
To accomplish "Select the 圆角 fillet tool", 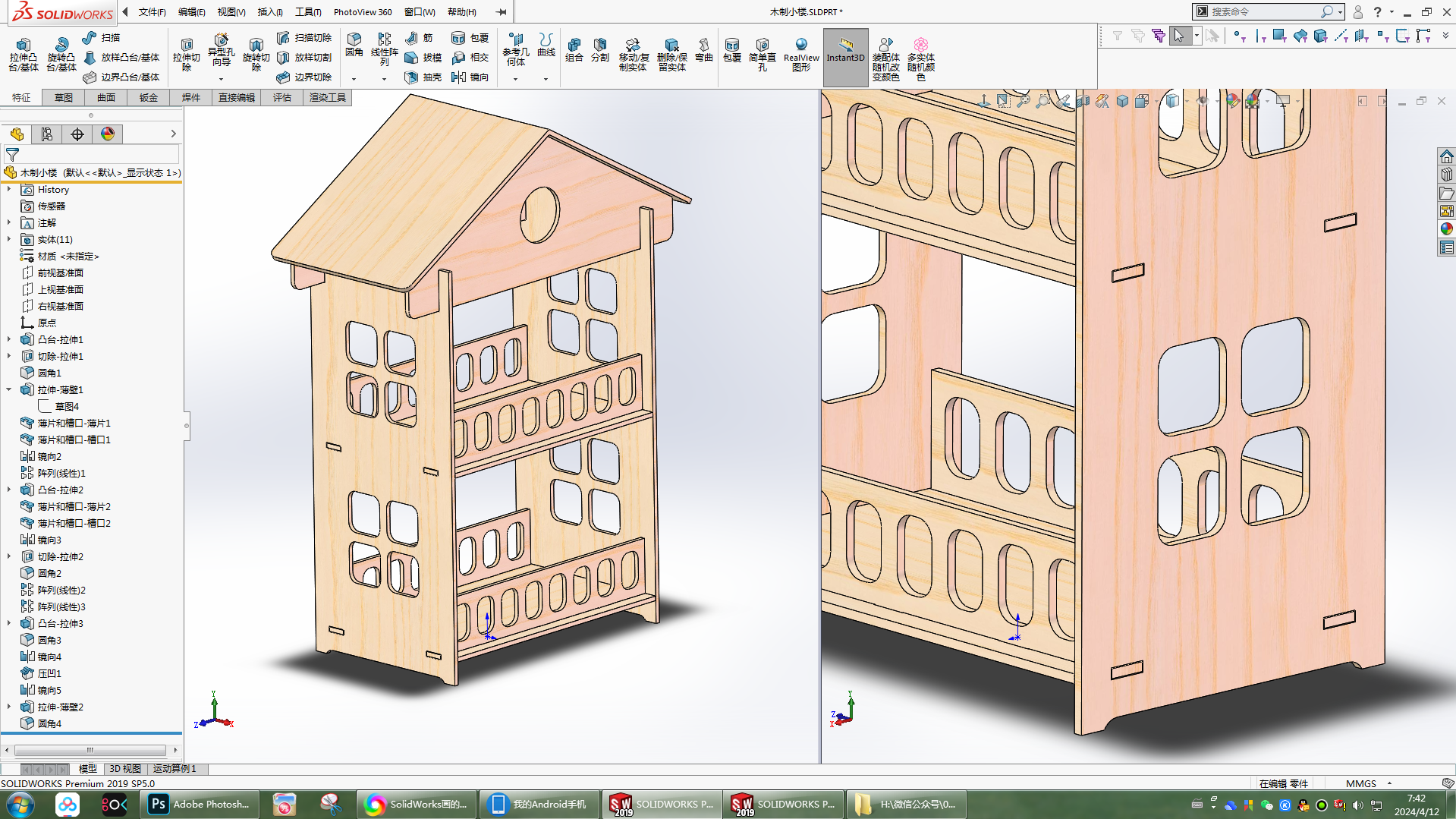I will pyautogui.click(x=354, y=45).
